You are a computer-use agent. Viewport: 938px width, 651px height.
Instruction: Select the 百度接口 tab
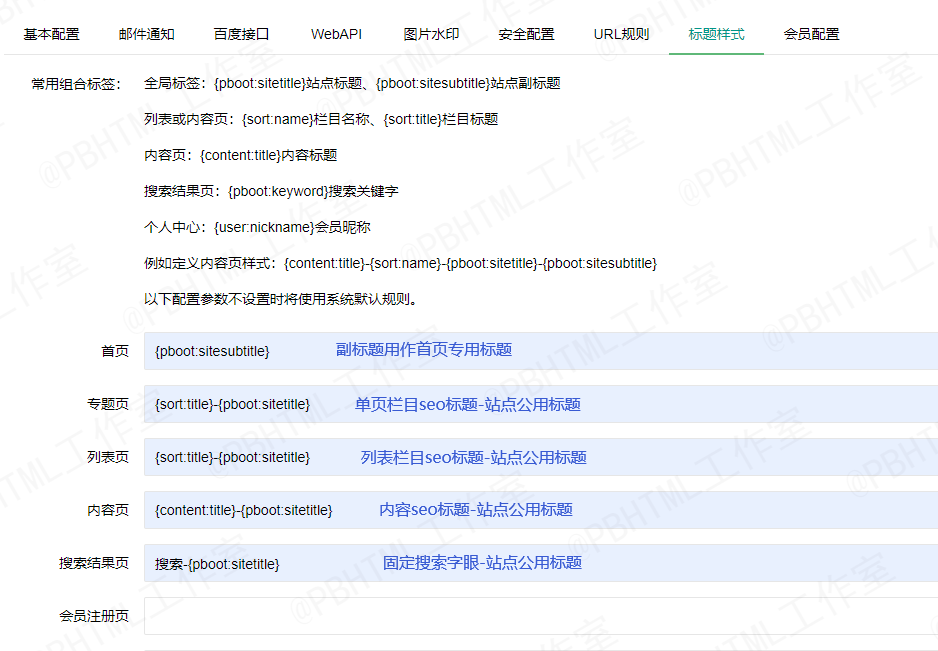point(241,34)
